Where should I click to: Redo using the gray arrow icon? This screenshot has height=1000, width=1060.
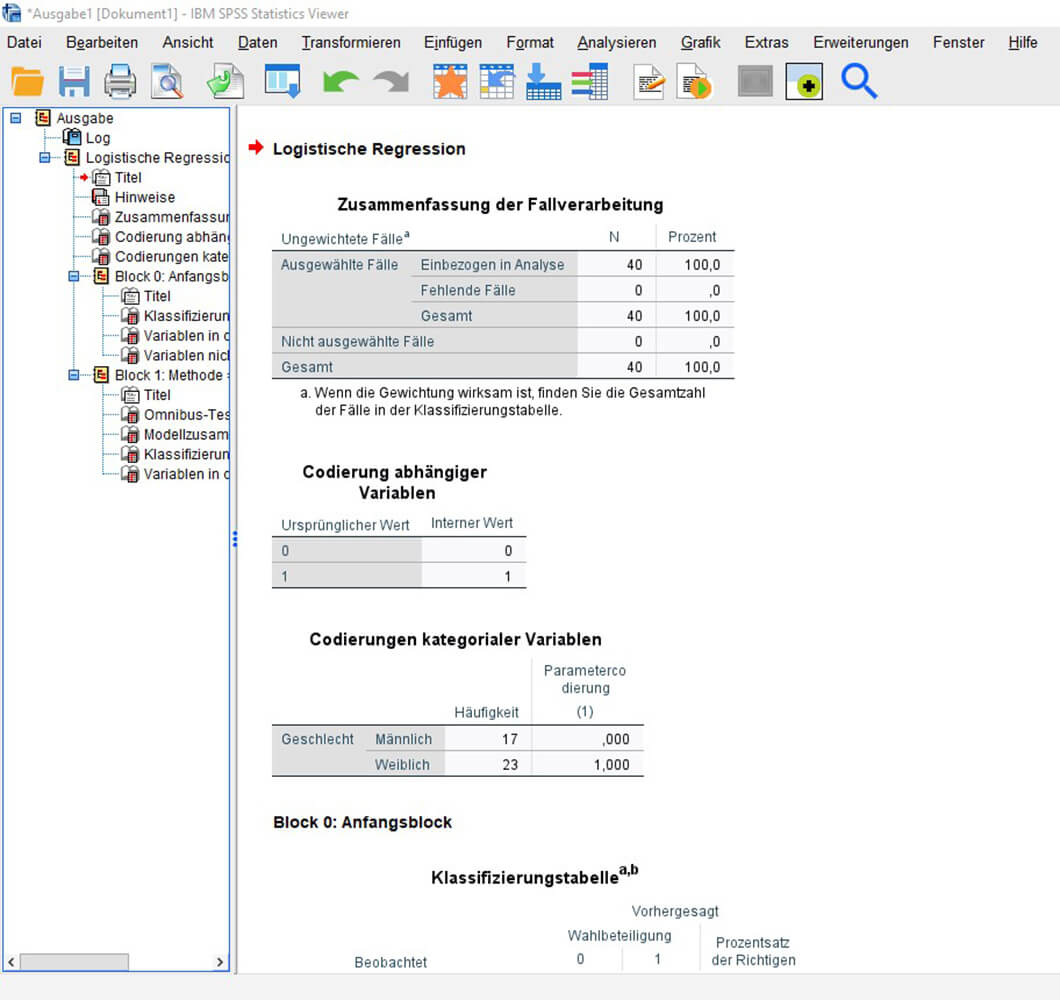[390, 81]
